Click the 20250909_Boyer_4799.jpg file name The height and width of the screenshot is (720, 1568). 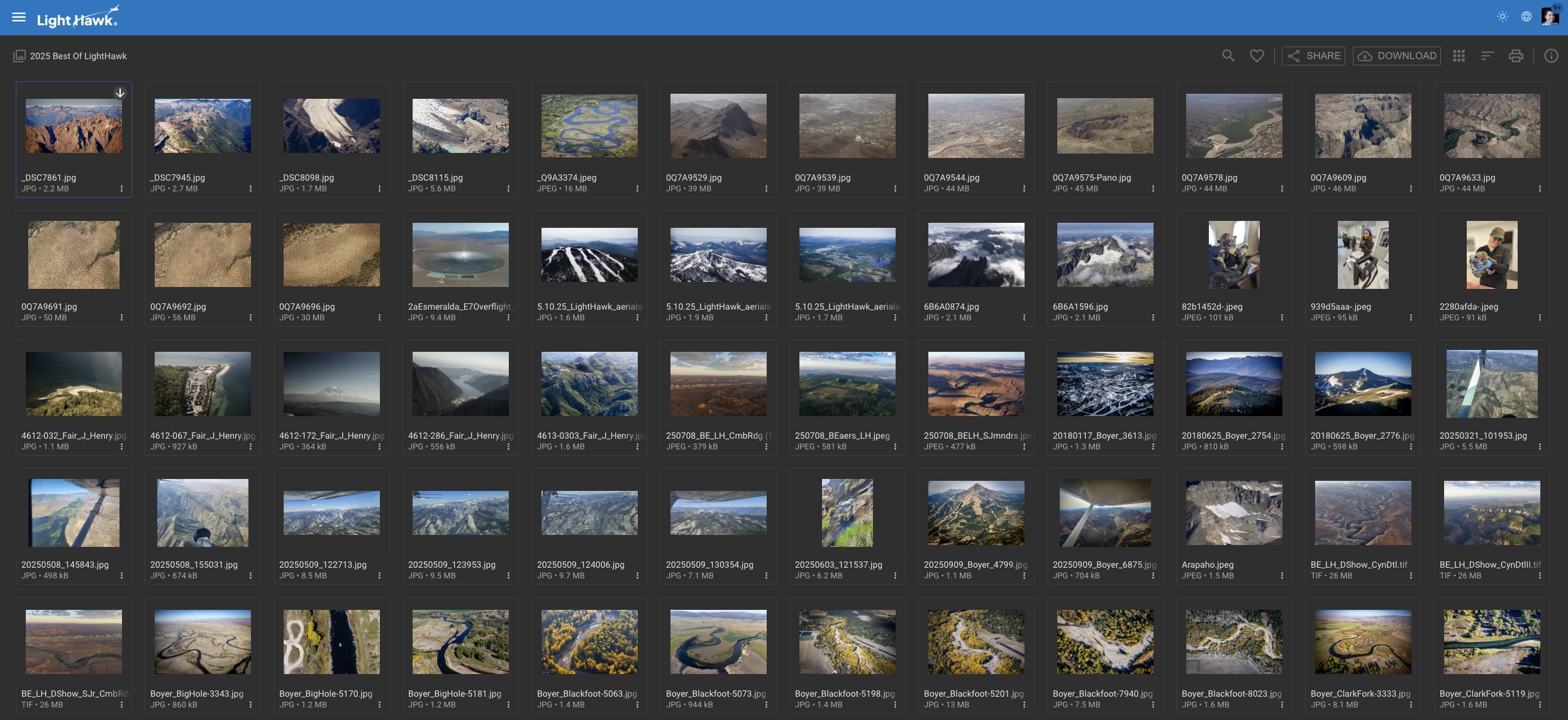[976, 565]
